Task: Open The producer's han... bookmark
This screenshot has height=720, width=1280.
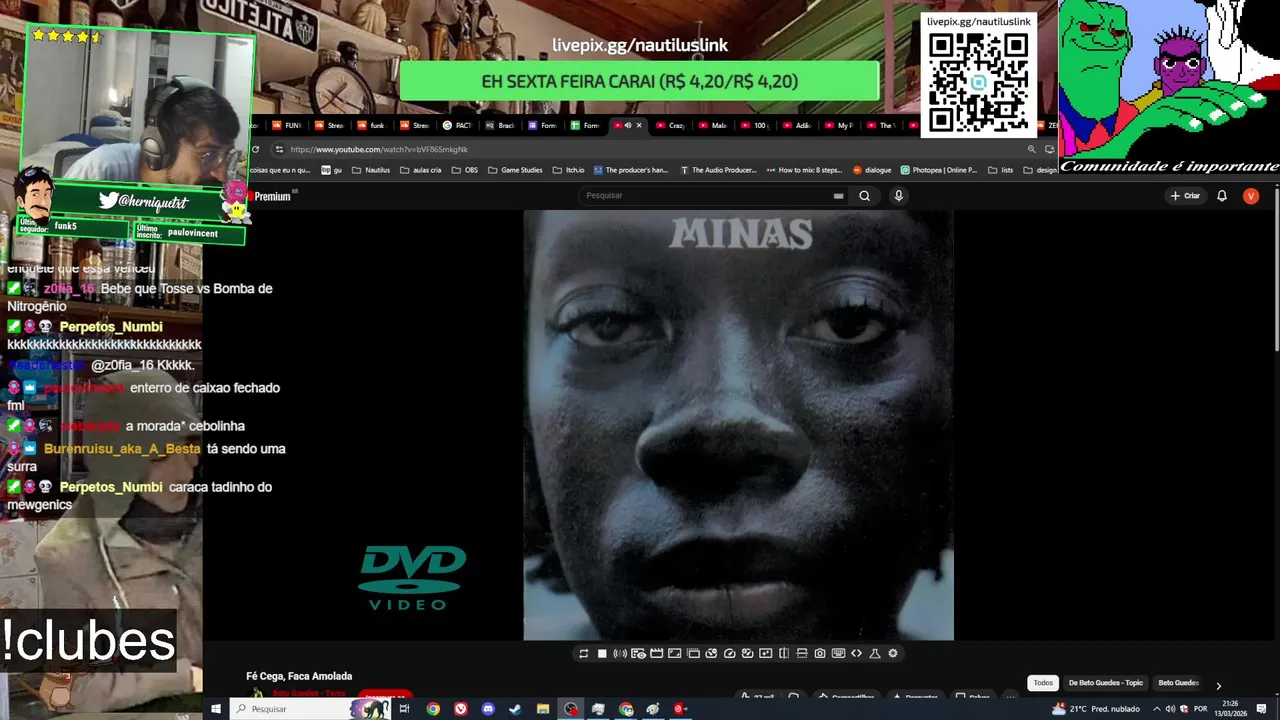Action: click(x=631, y=170)
